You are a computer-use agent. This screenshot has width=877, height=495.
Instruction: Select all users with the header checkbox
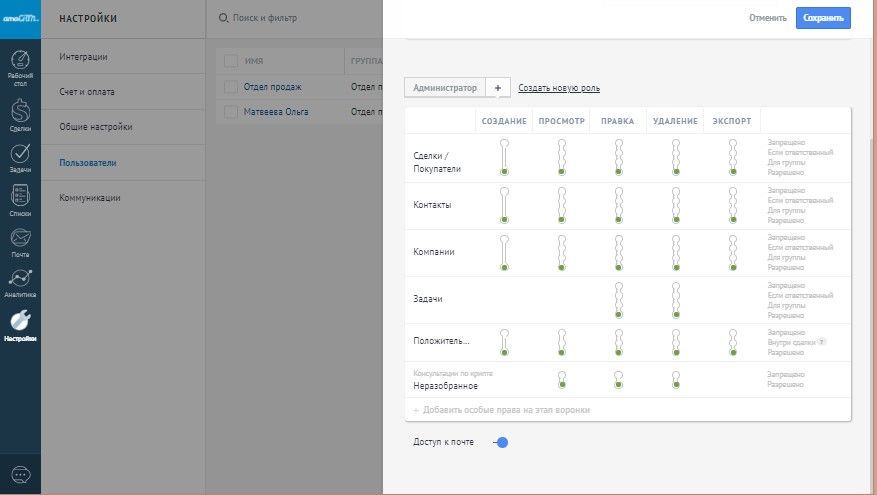tap(231, 61)
